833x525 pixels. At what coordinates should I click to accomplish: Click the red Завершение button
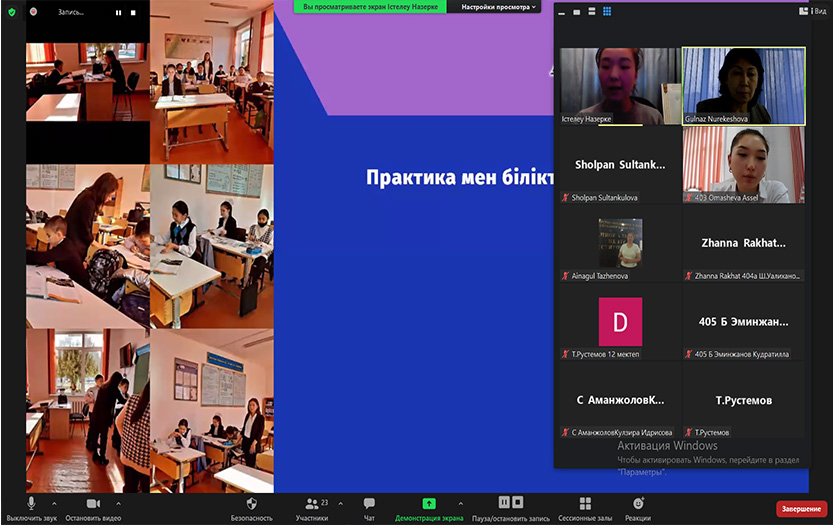[801, 509]
